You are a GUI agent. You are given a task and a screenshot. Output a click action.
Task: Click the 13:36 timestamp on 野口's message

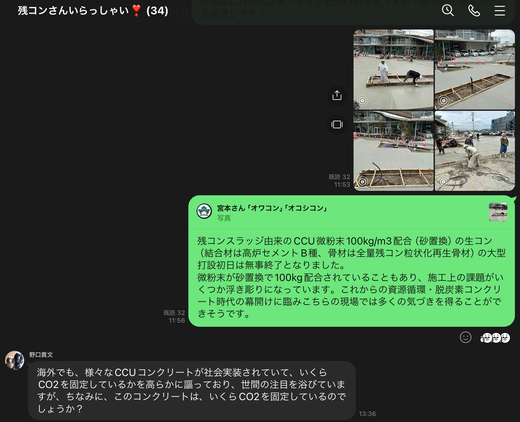click(367, 414)
